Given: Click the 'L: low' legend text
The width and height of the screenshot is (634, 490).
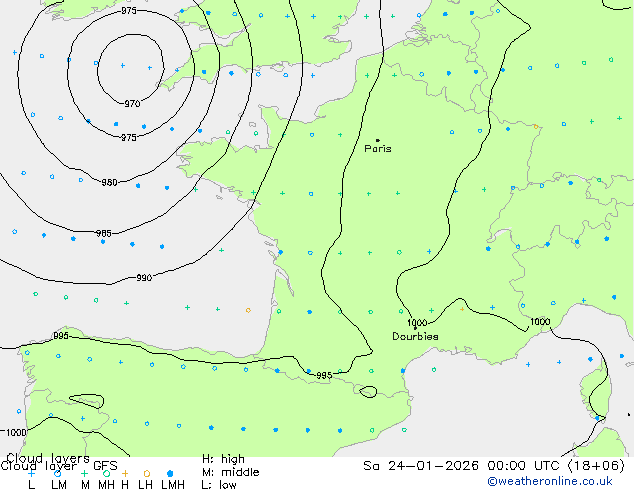Looking at the screenshot, I should coord(219,484).
